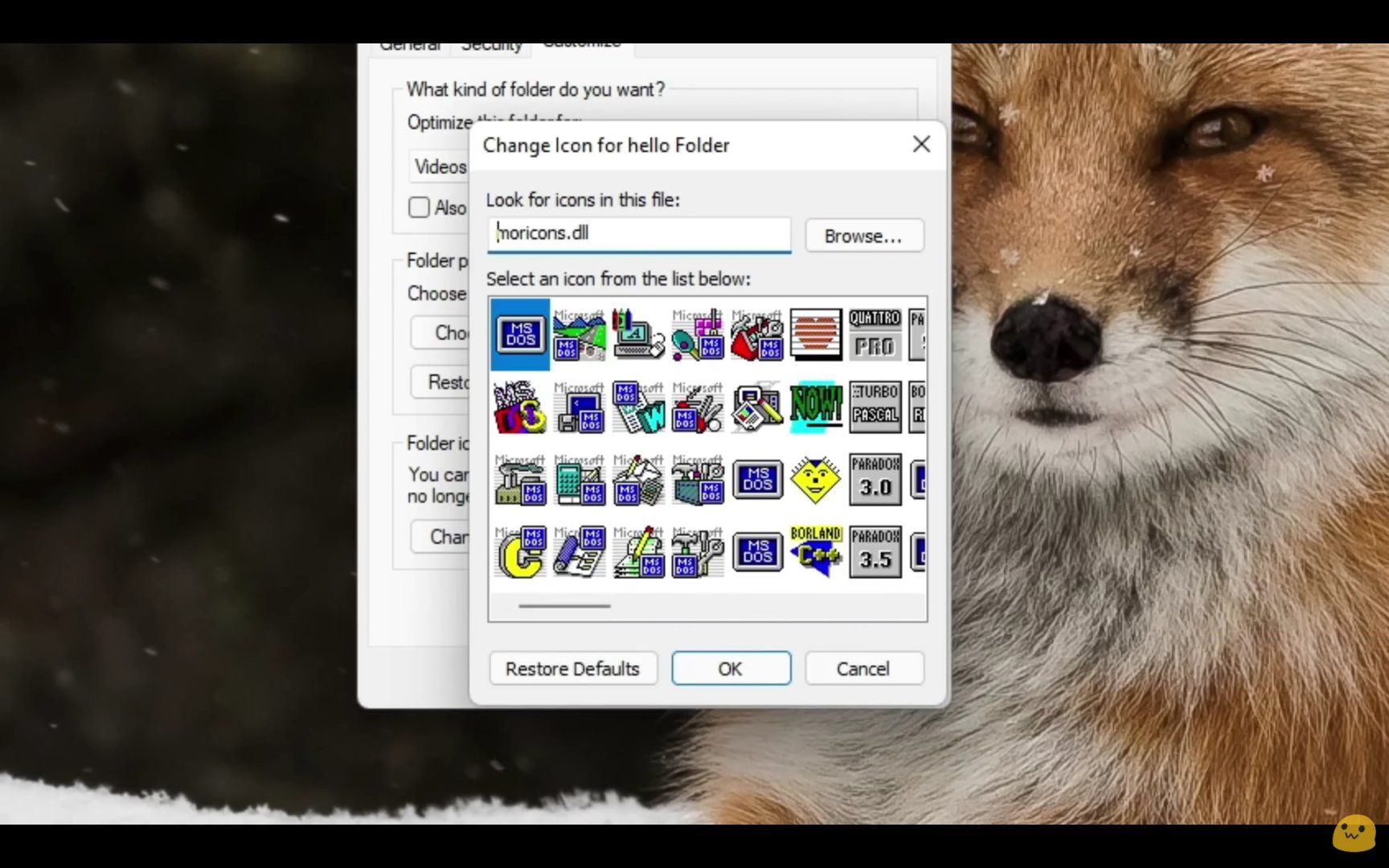The height and width of the screenshot is (868, 1389).
Task: Choose the floppy disk computer MS-DOS icon
Action: pyautogui.click(x=580, y=407)
